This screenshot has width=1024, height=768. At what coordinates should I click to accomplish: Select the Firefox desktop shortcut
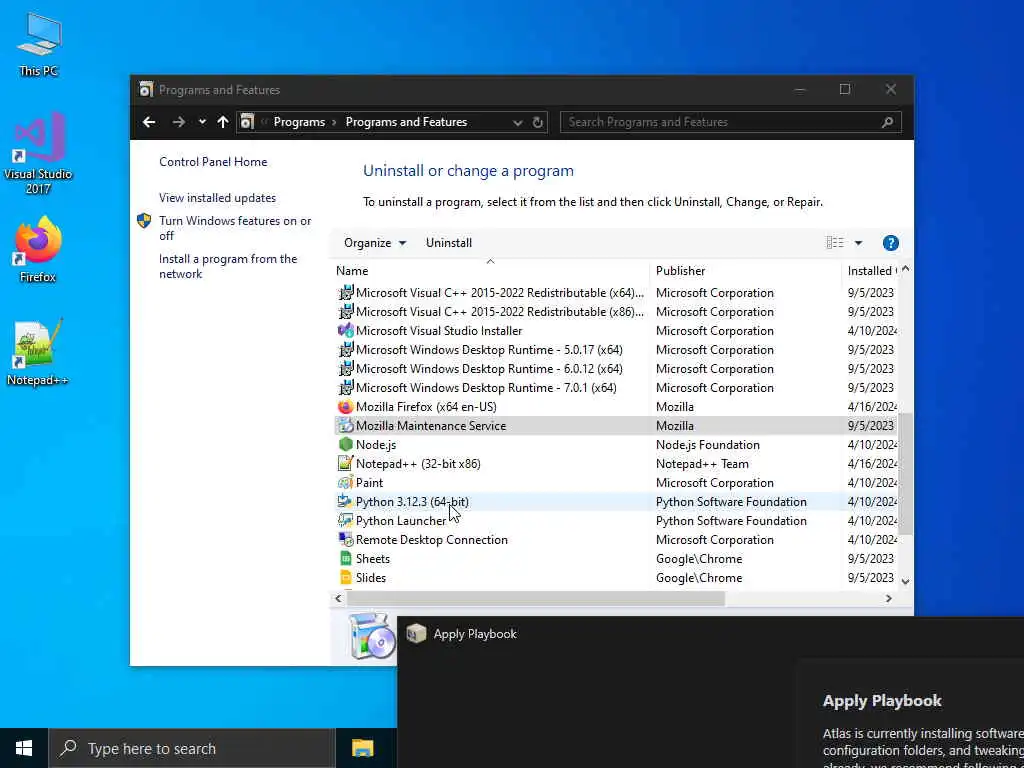coord(38,249)
